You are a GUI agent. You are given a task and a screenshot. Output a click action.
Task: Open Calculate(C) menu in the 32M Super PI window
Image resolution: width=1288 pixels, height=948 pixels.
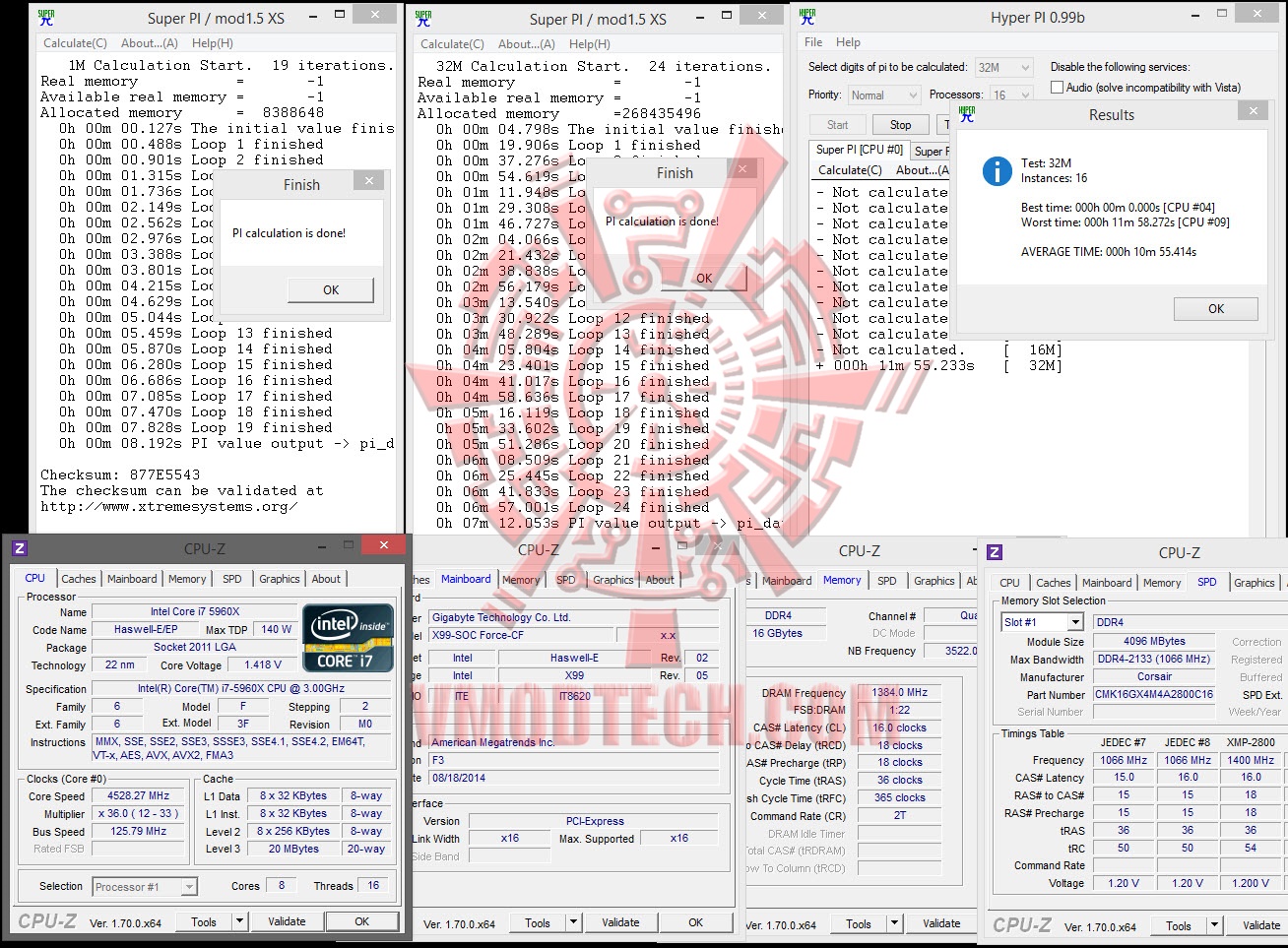(452, 44)
